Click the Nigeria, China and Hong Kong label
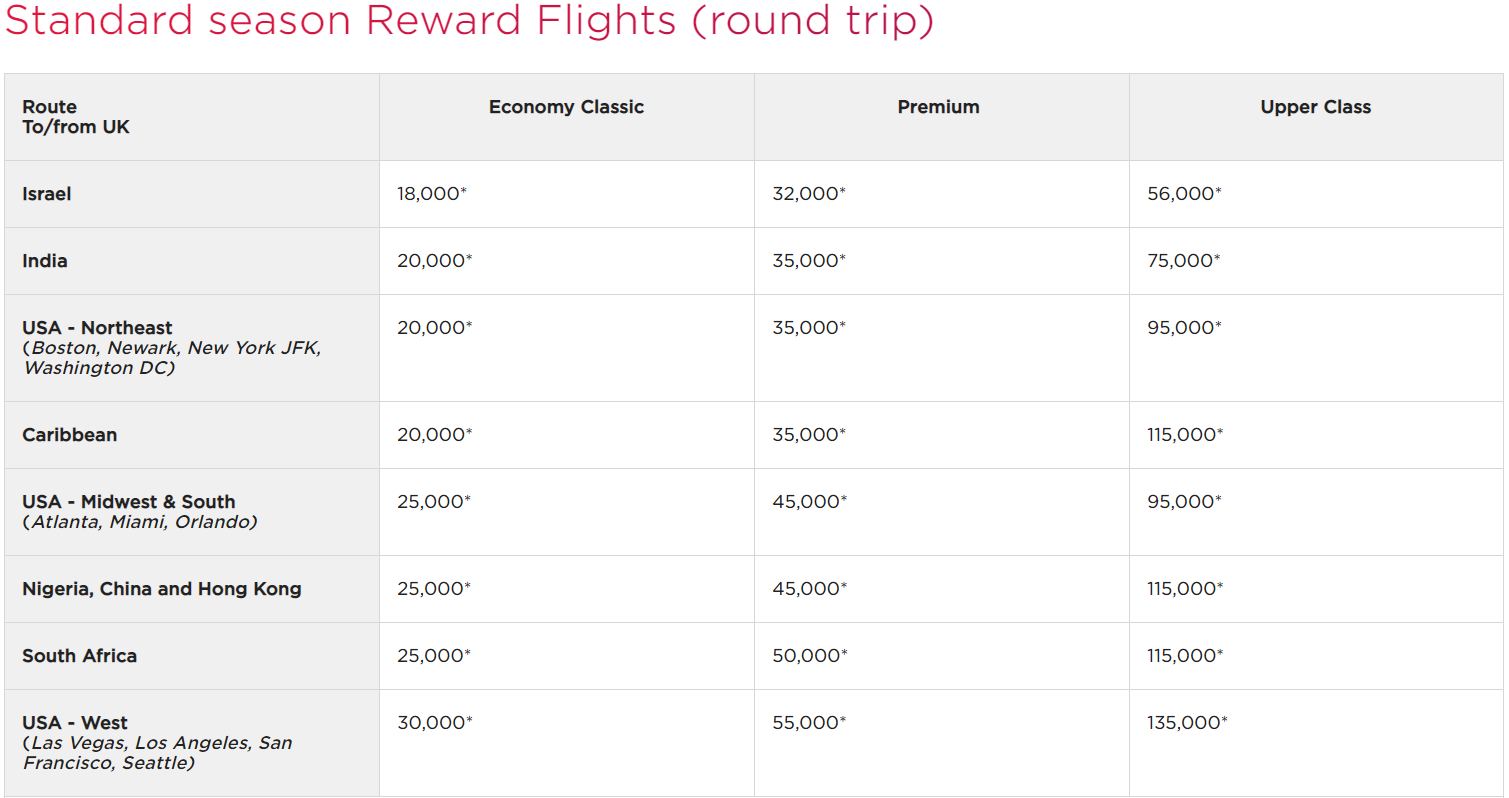Viewport: 1509px width, 798px height. click(x=162, y=589)
